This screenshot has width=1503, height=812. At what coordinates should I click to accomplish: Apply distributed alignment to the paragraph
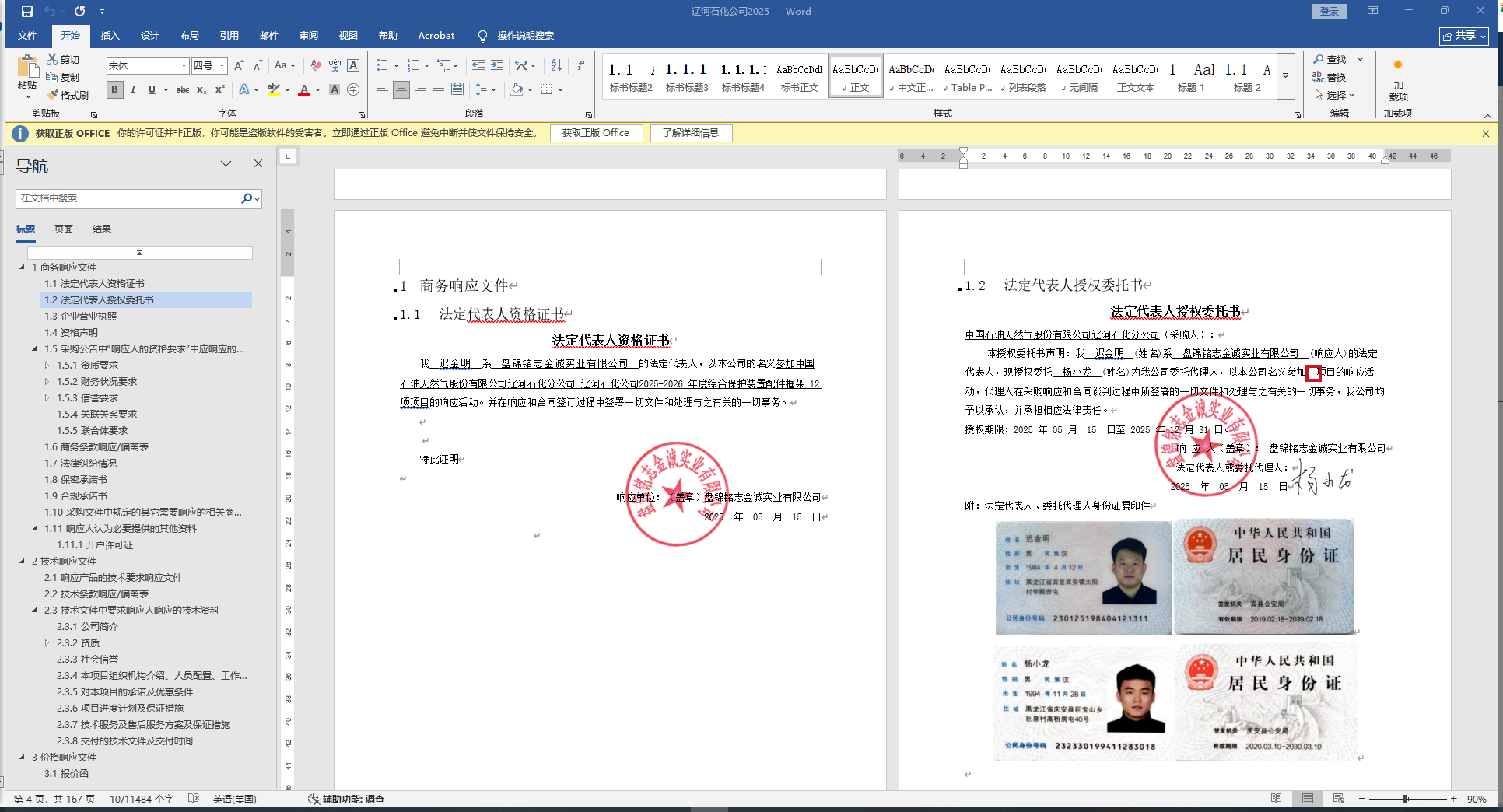457,89
